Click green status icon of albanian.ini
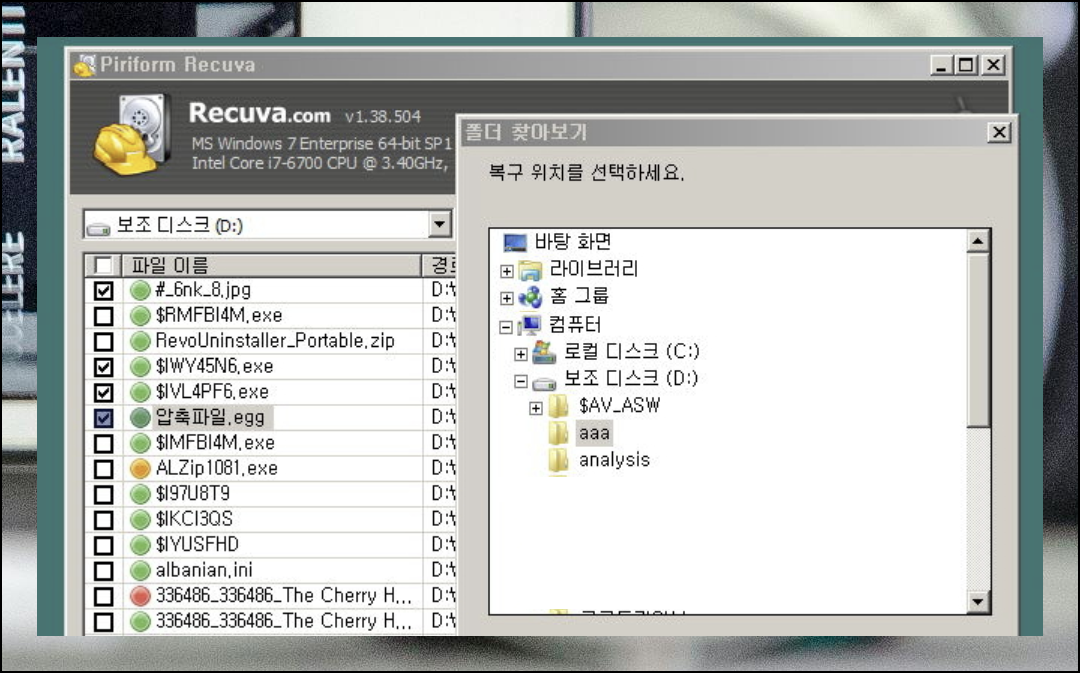 pos(140,570)
